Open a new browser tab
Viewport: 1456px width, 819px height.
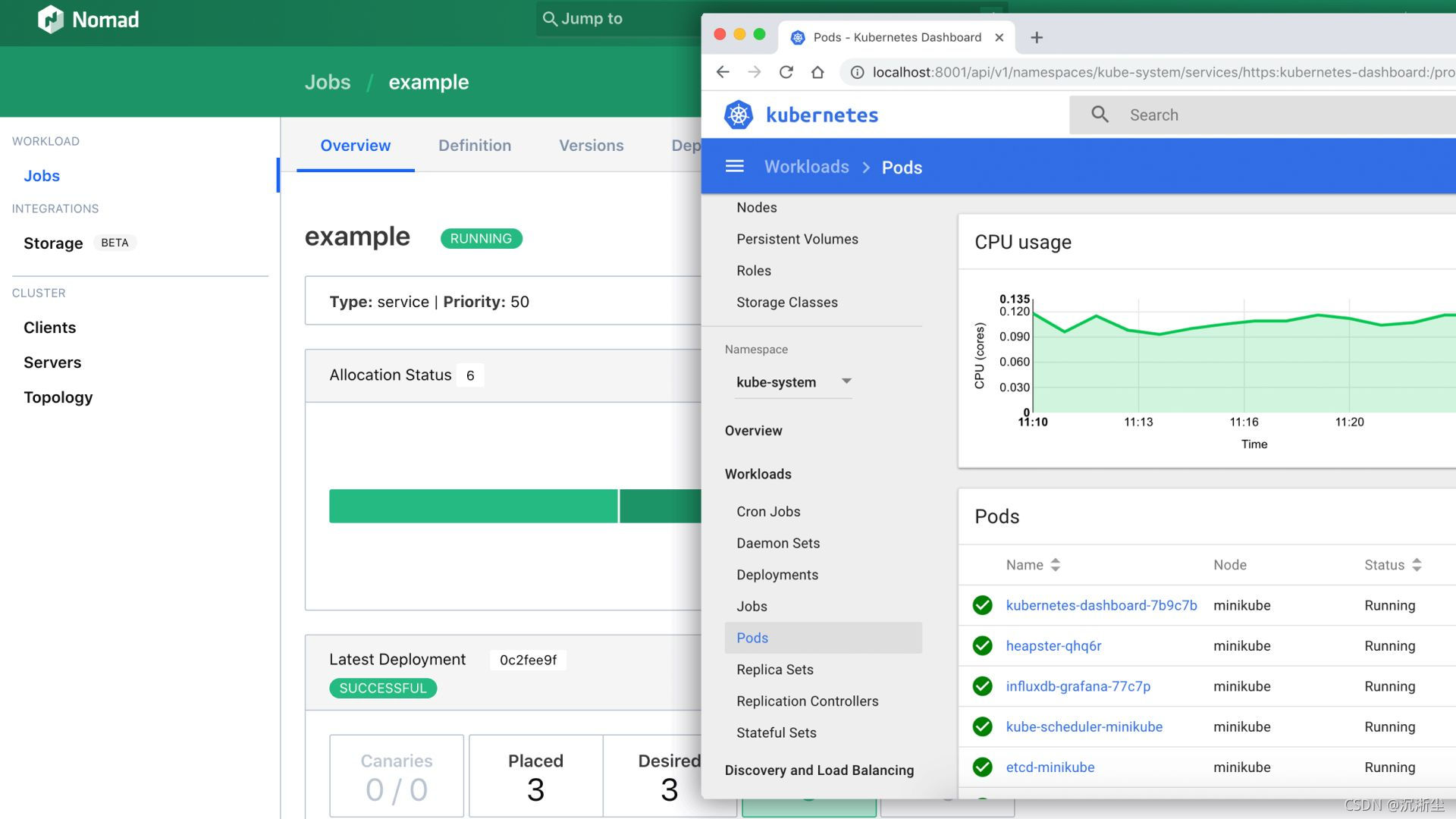tap(1037, 37)
